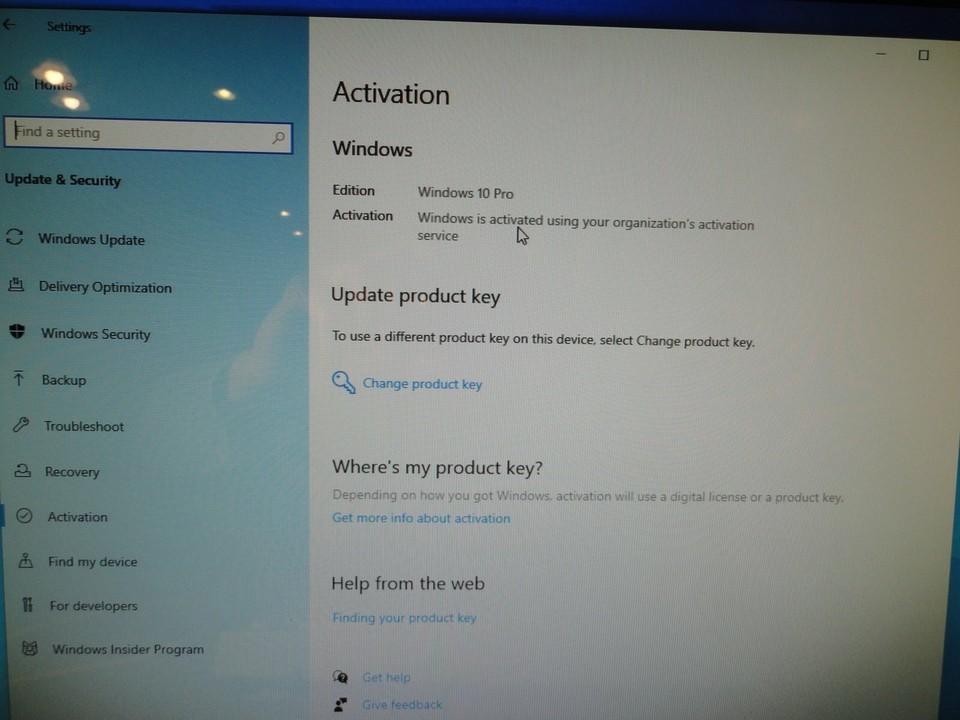Click the Change product key icon
This screenshot has height=720, width=960.
tap(343, 383)
